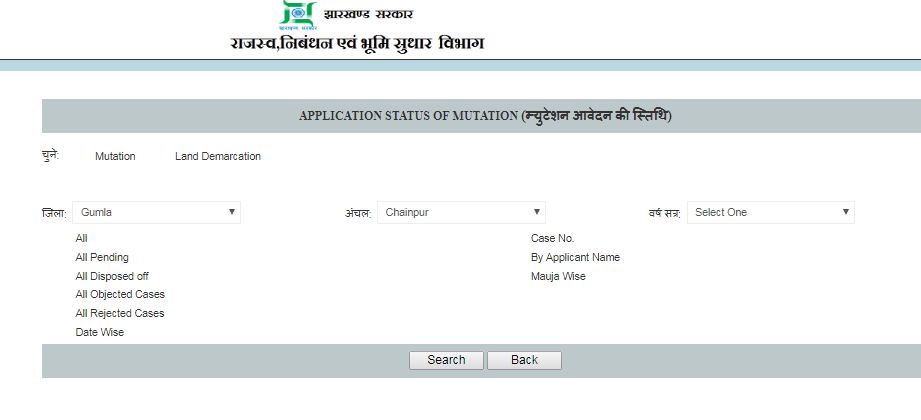The image size is (921, 420).
Task: Choose the Mauja Wise search option
Action: pyautogui.click(x=558, y=276)
